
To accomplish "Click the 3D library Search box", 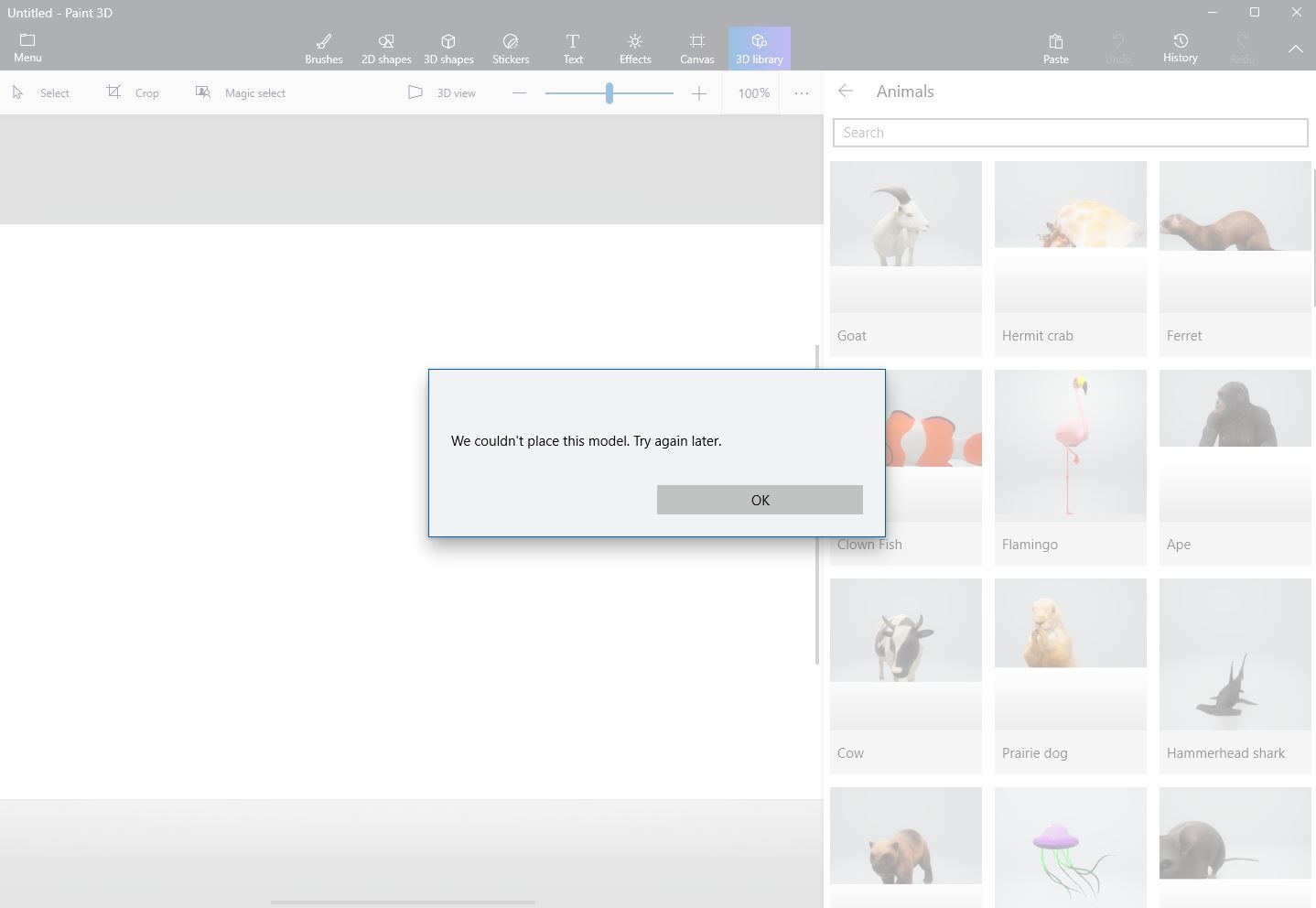I will pos(1070,133).
